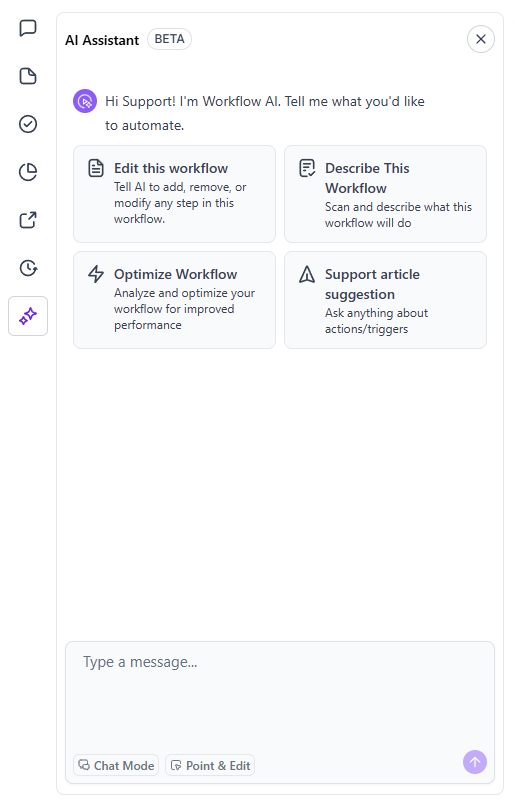
Task: Select the circled checkmark sidebar icon
Action: (28, 124)
